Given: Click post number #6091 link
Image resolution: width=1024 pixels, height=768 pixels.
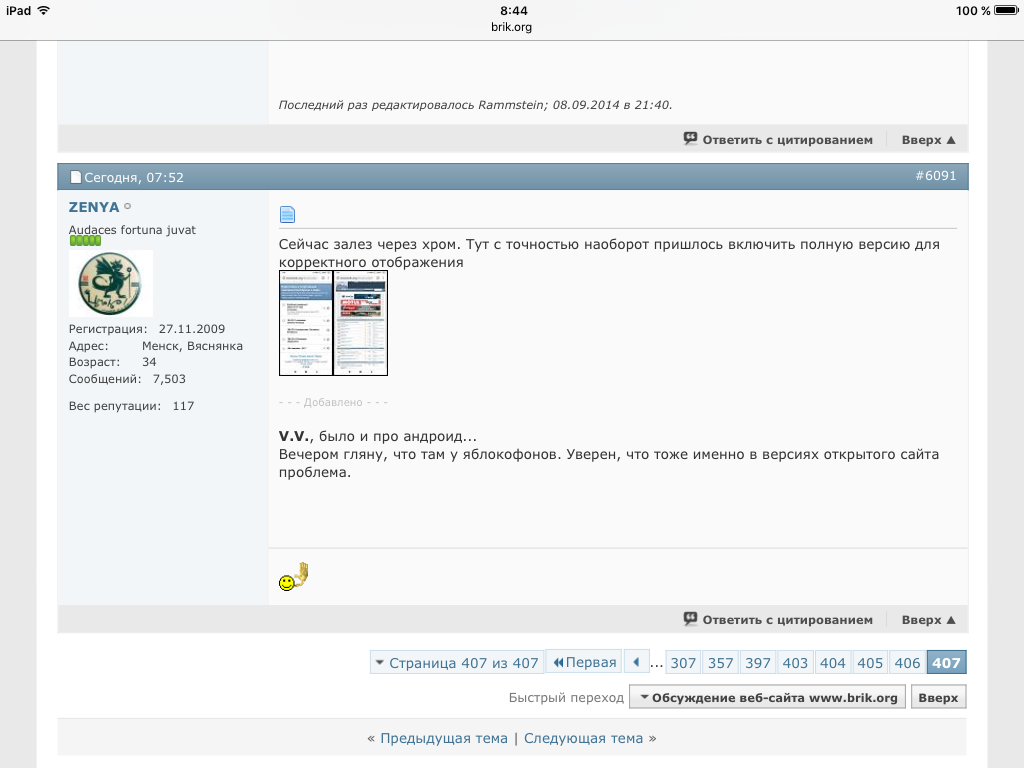Looking at the screenshot, I should [x=935, y=176].
